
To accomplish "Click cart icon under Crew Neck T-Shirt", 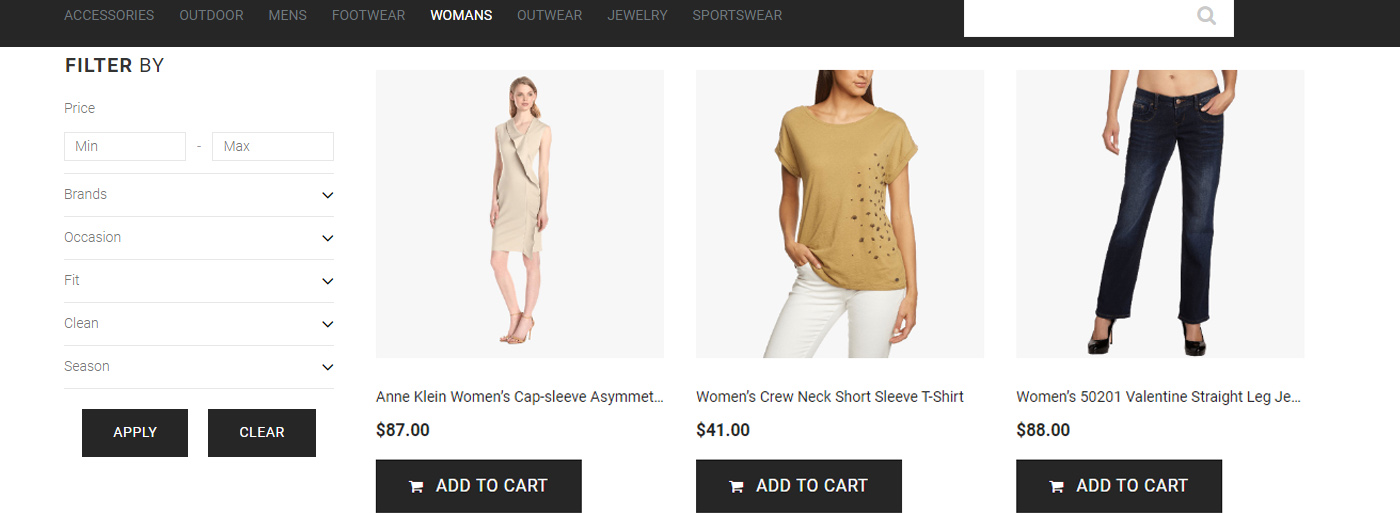I will 736,487.
